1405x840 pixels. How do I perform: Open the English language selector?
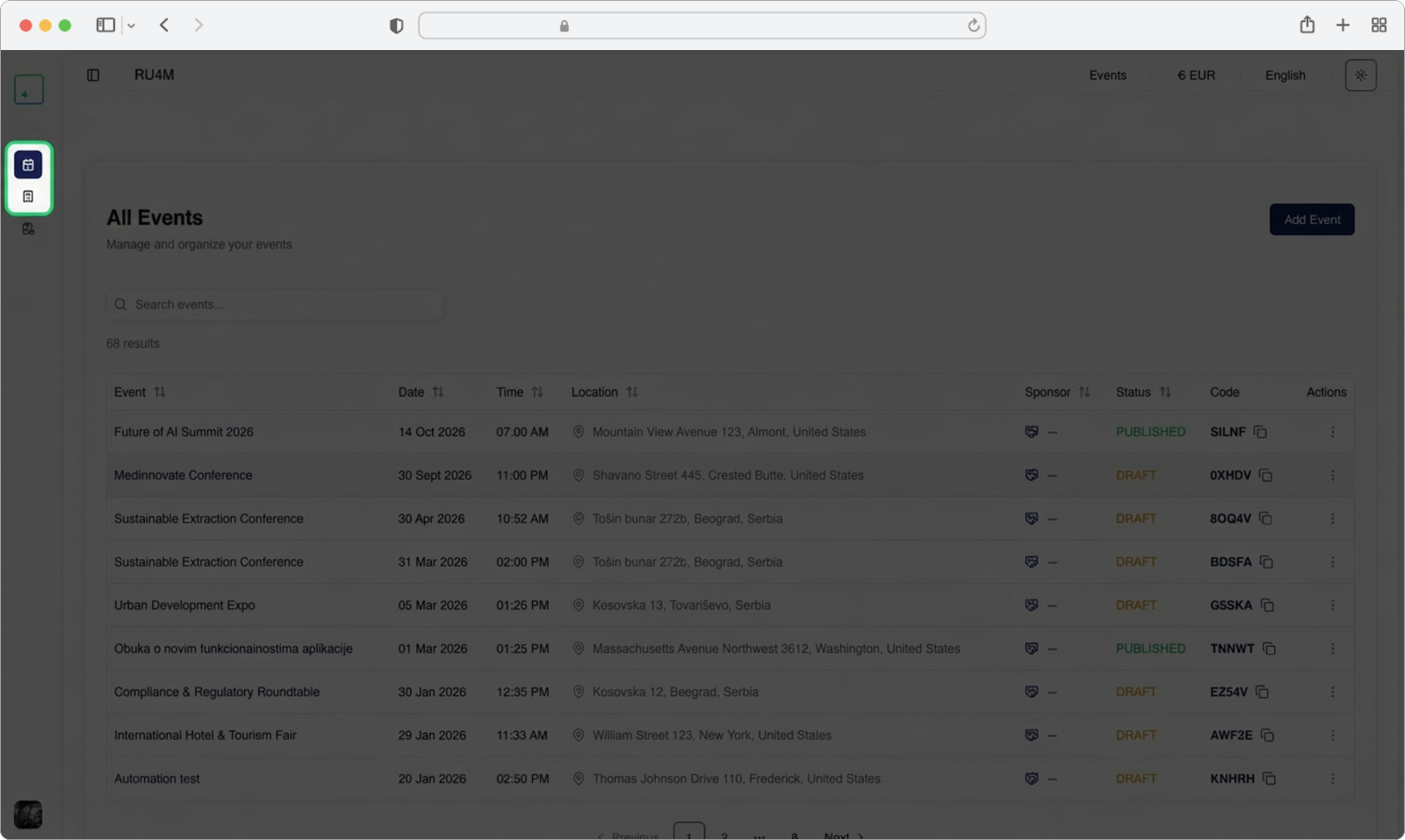point(1285,75)
